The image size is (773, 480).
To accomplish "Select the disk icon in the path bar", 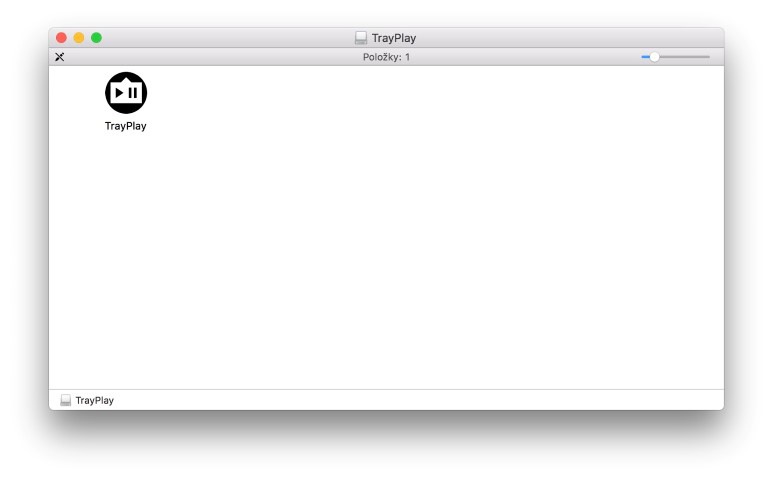I will tap(66, 400).
